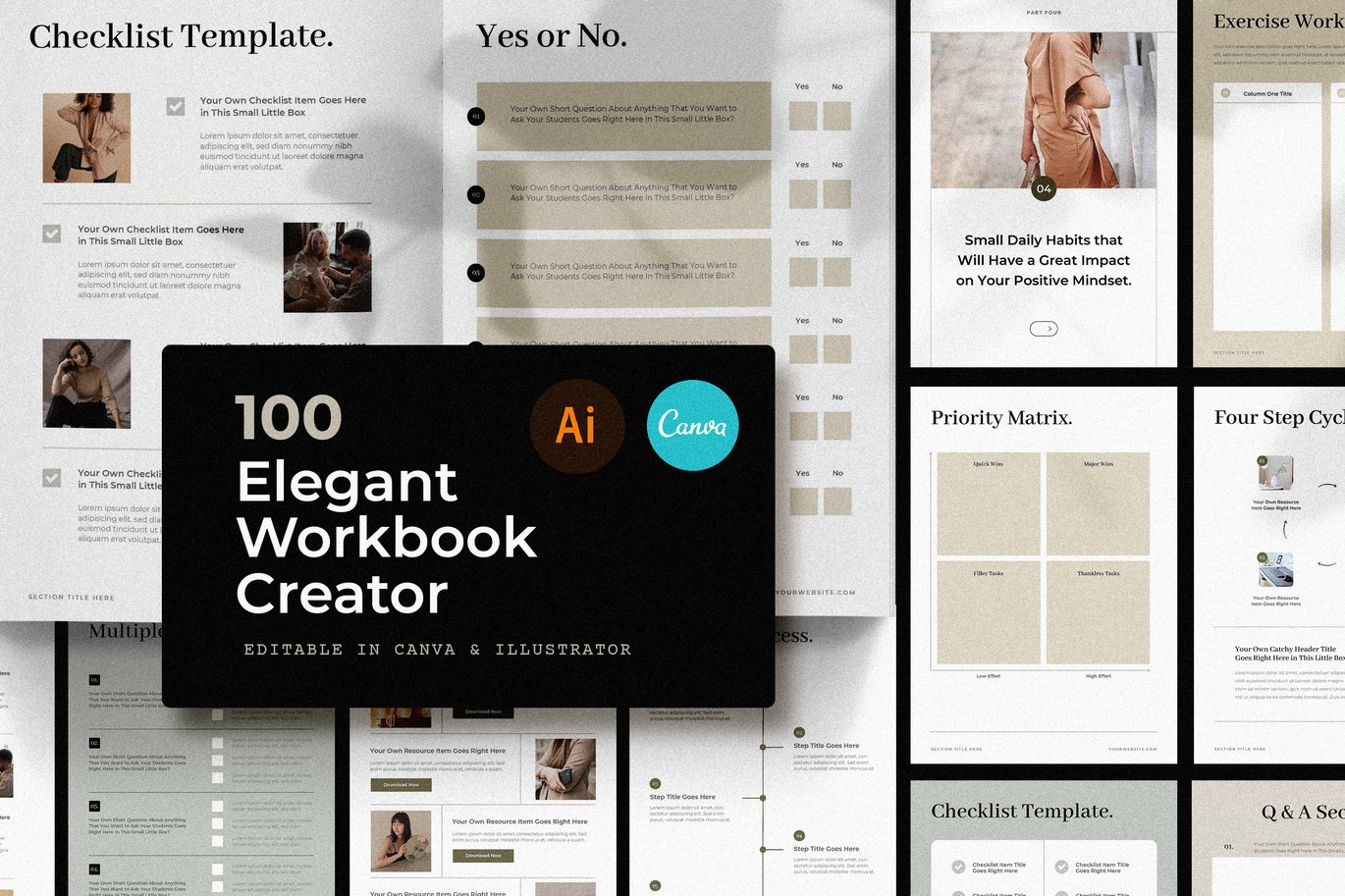Click the woman in orange dress photo
The image size is (1345, 896).
pyautogui.click(x=1044, y=110)
